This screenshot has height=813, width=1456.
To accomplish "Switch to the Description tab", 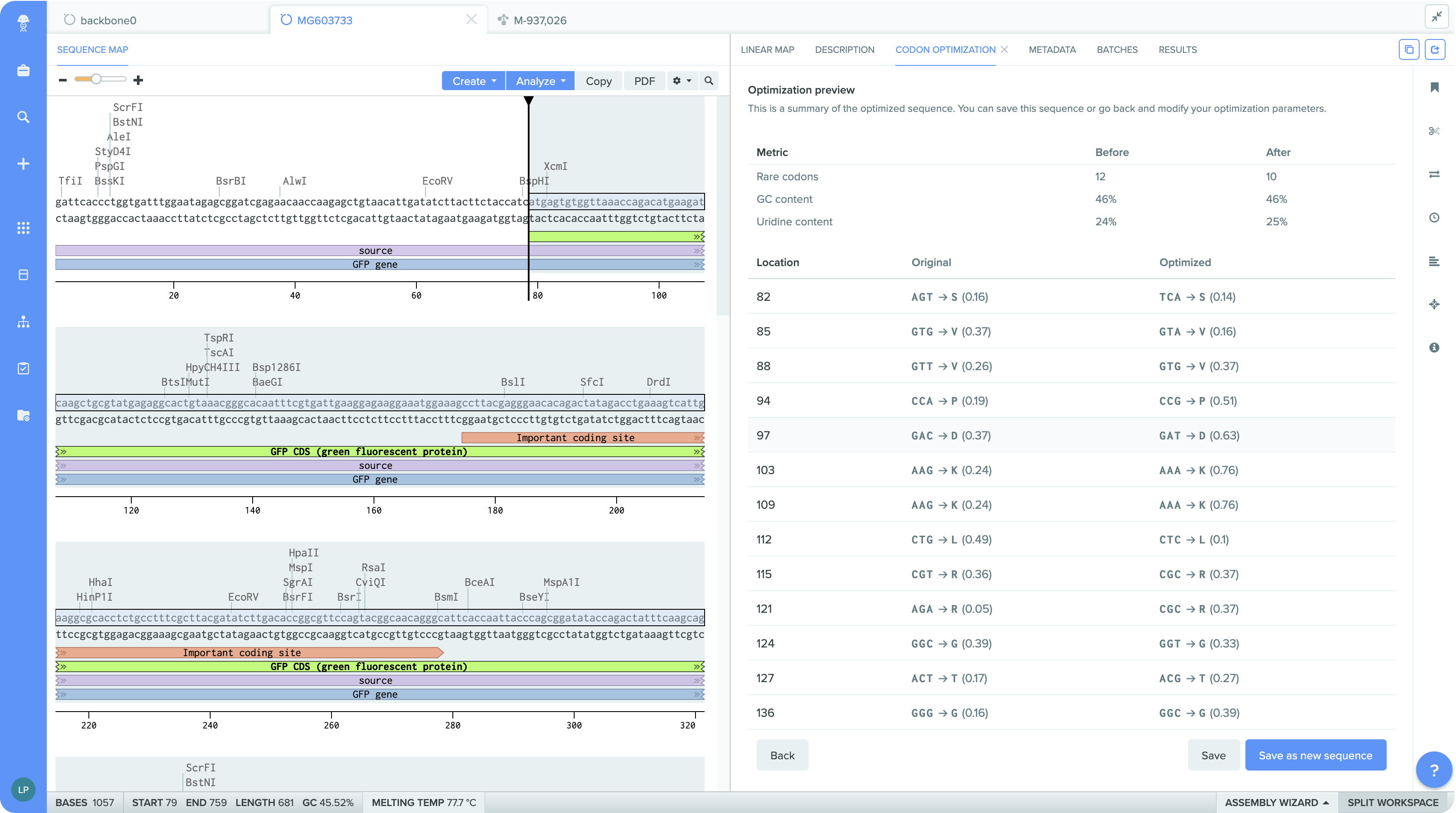I will pos(845,50).
